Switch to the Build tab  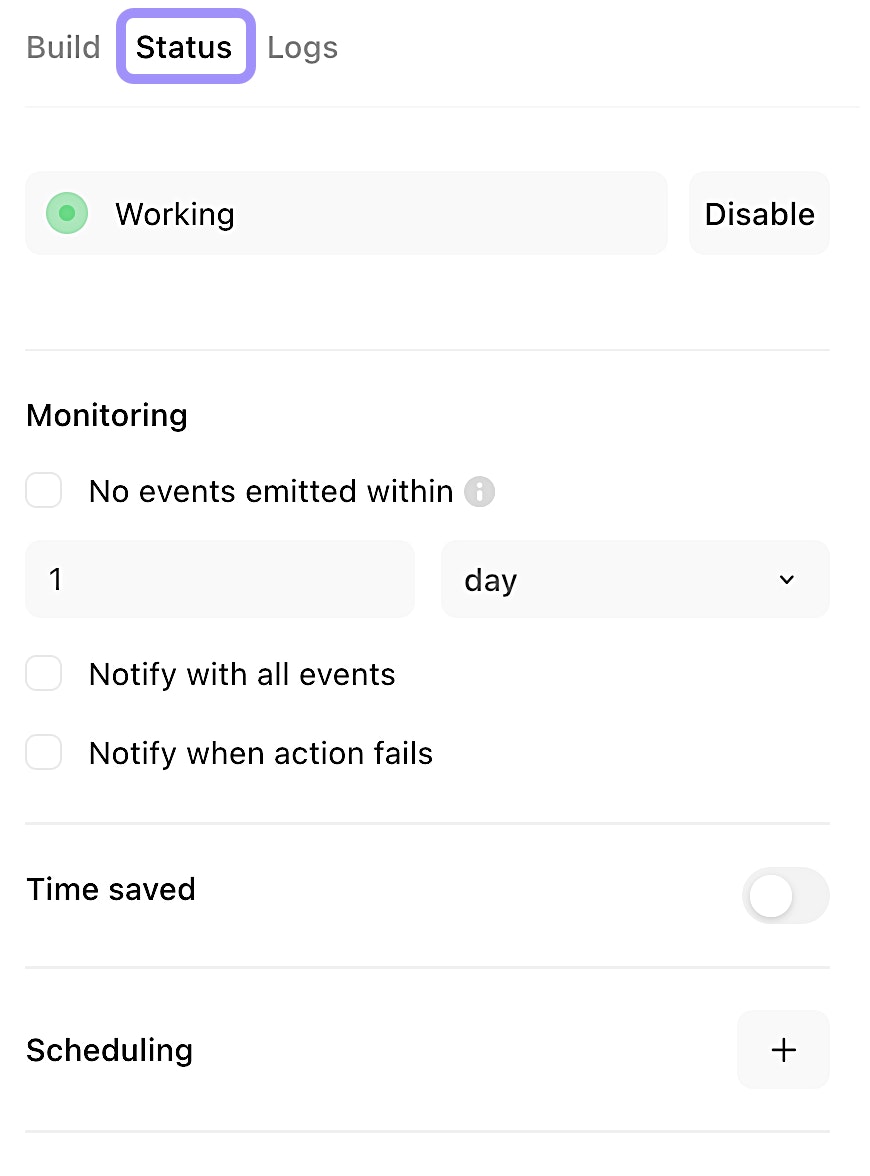63,47
